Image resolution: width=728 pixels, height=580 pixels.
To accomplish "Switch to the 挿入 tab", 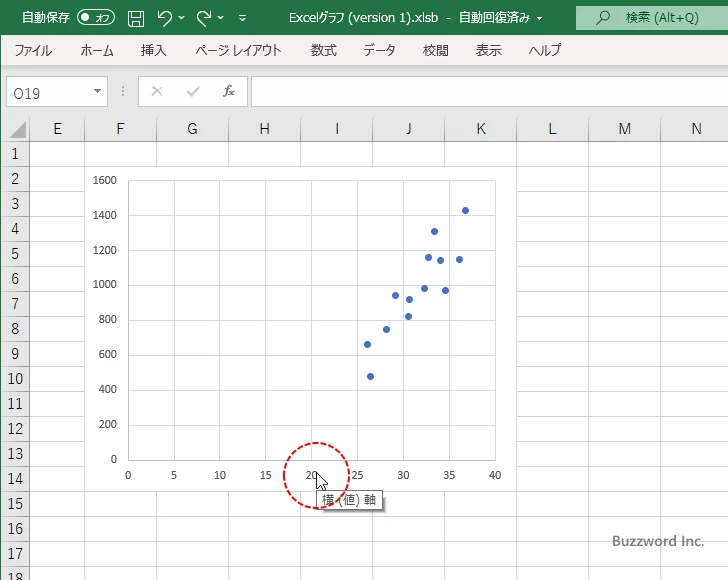I will point(154,50).
